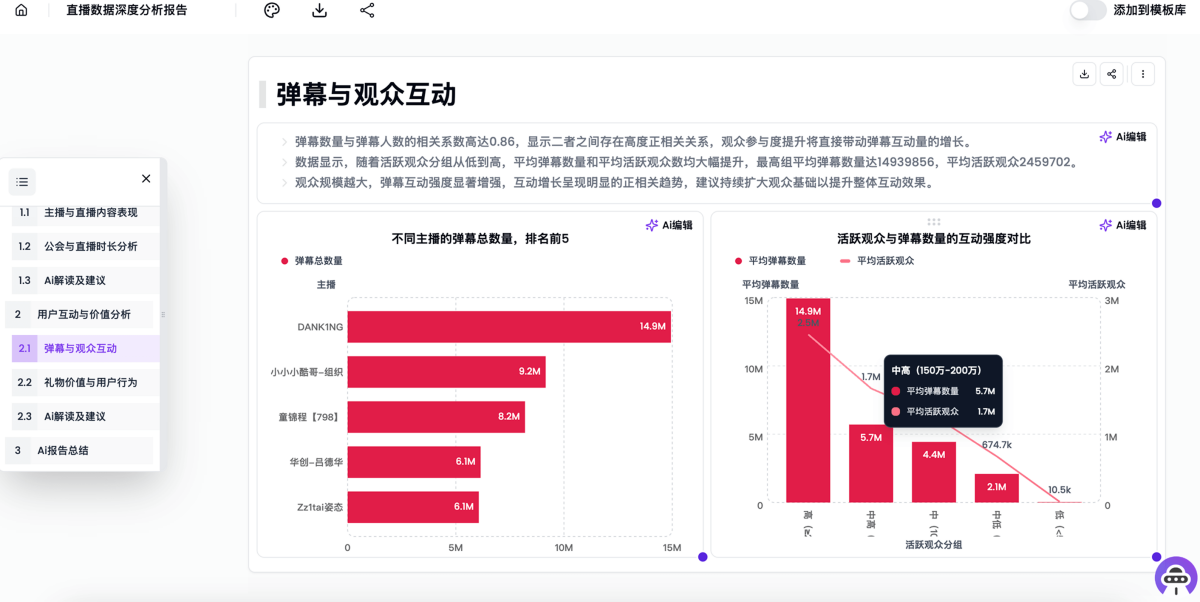1200x602 pixels.
Task: Open the chatbot assistant robot icon
Action: (1175, 577)
